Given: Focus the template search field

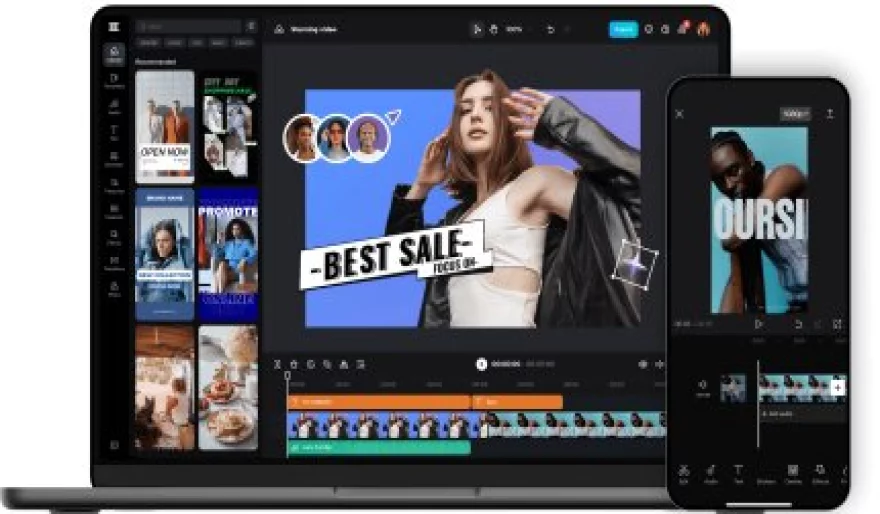Looking at the screenshot, I should pos(188,26).
